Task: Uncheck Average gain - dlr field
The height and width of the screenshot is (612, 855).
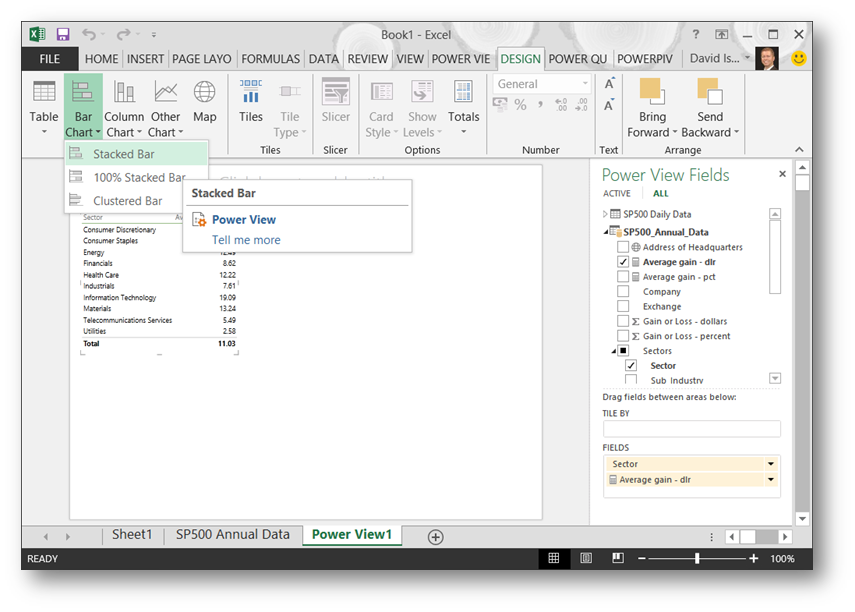Action: (x=623, y=262)
